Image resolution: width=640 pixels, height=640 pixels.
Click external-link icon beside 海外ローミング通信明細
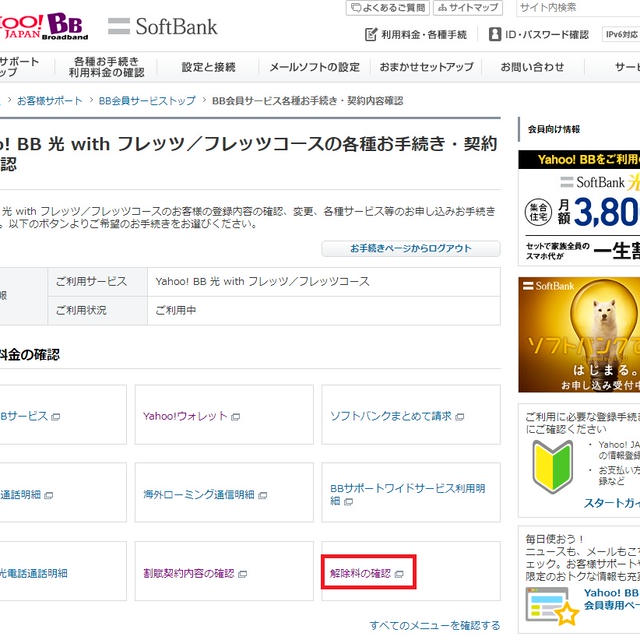(x=263, y=496)
